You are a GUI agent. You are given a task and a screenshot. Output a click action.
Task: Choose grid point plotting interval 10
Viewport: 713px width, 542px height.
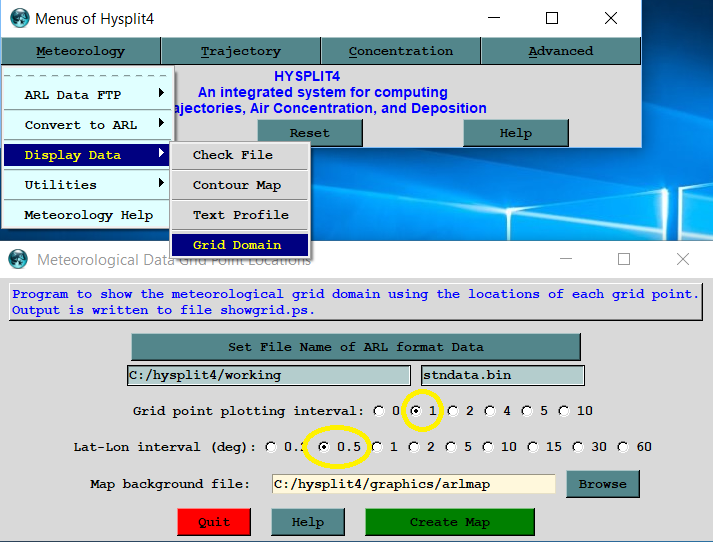(565, 411)
